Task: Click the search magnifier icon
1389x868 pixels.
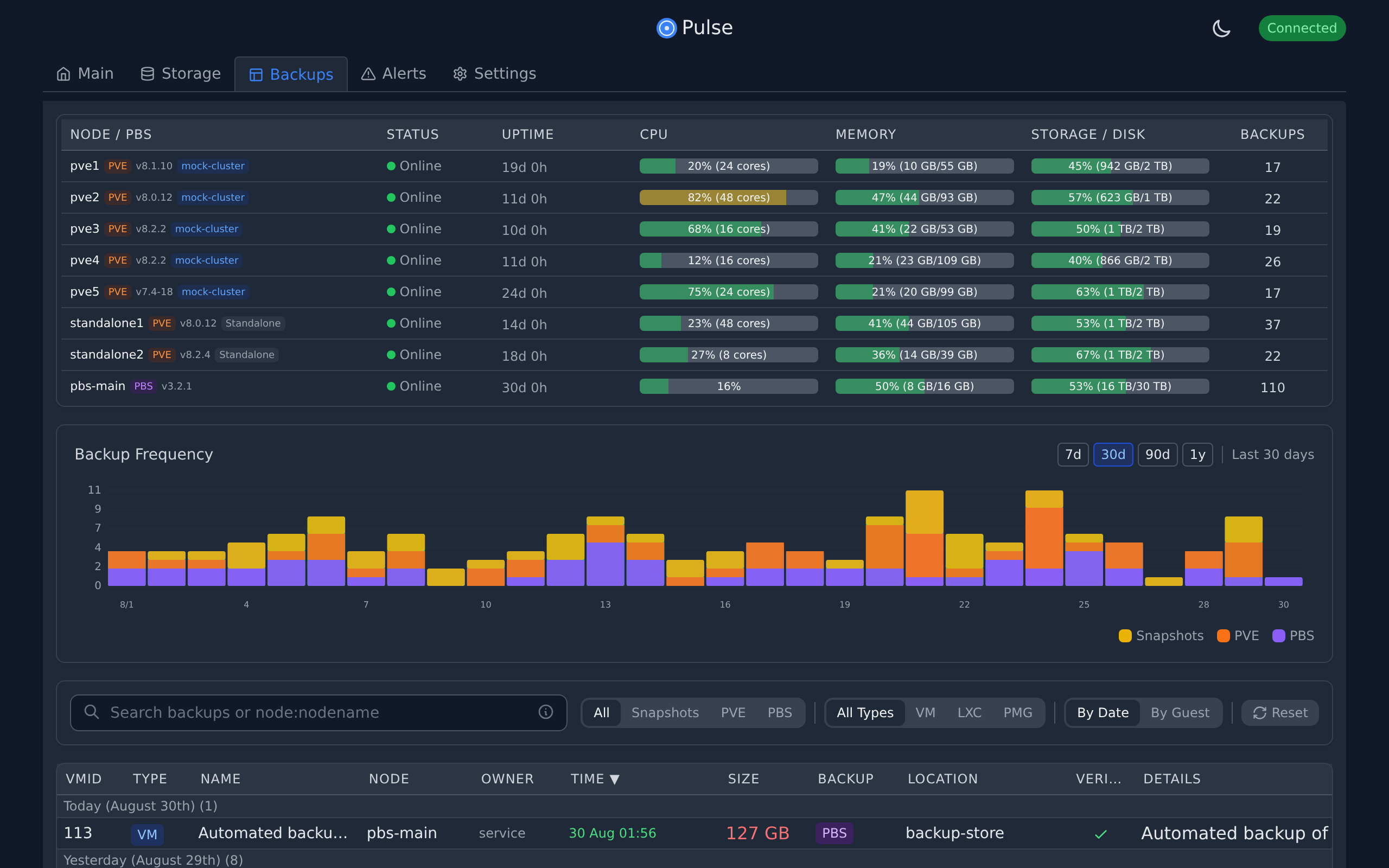Action: coord(91,712)
